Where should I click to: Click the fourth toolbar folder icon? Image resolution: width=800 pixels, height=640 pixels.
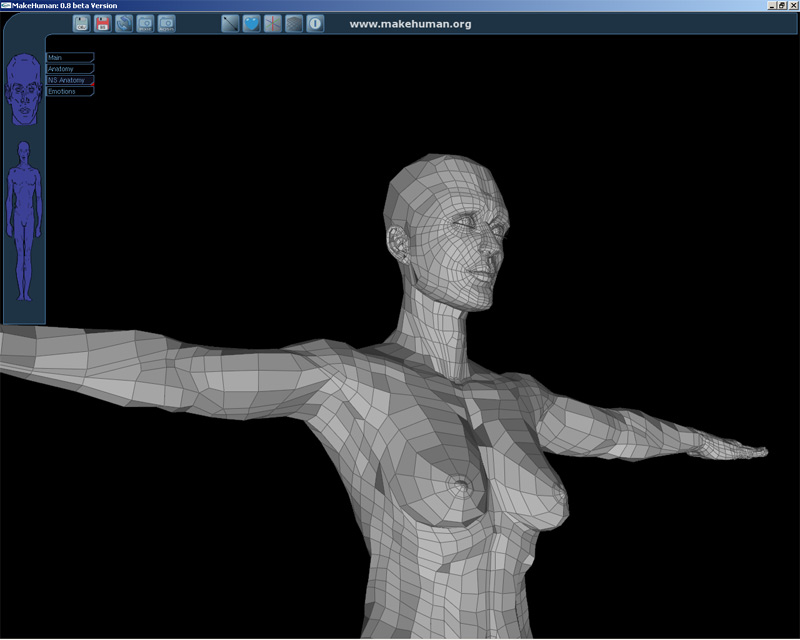click(145, 23)
